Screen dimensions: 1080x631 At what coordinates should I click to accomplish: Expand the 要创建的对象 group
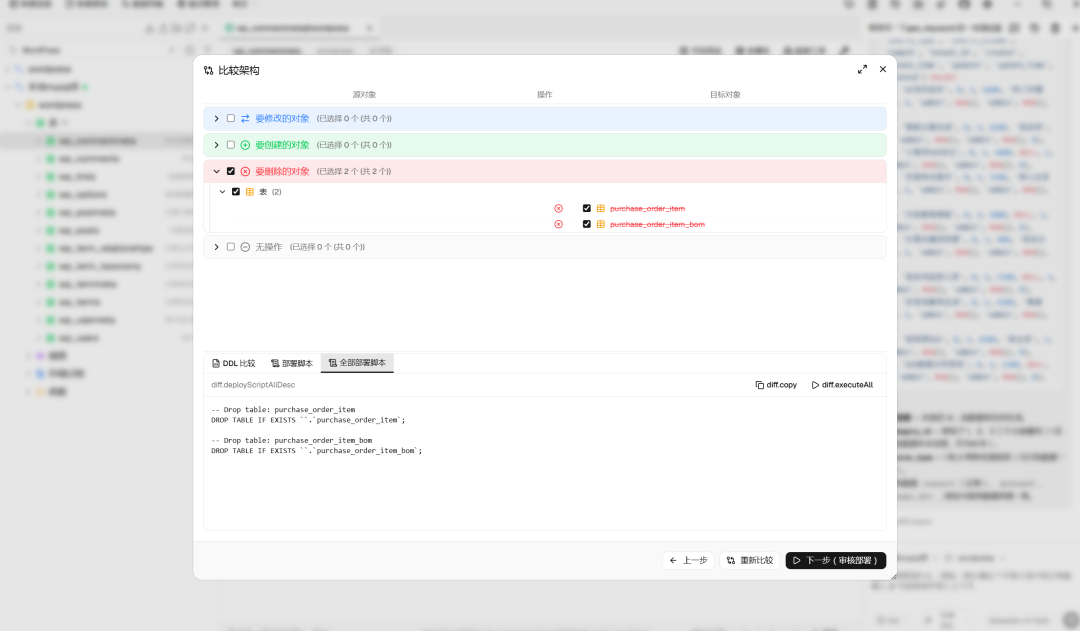click(x=216, y=145)
